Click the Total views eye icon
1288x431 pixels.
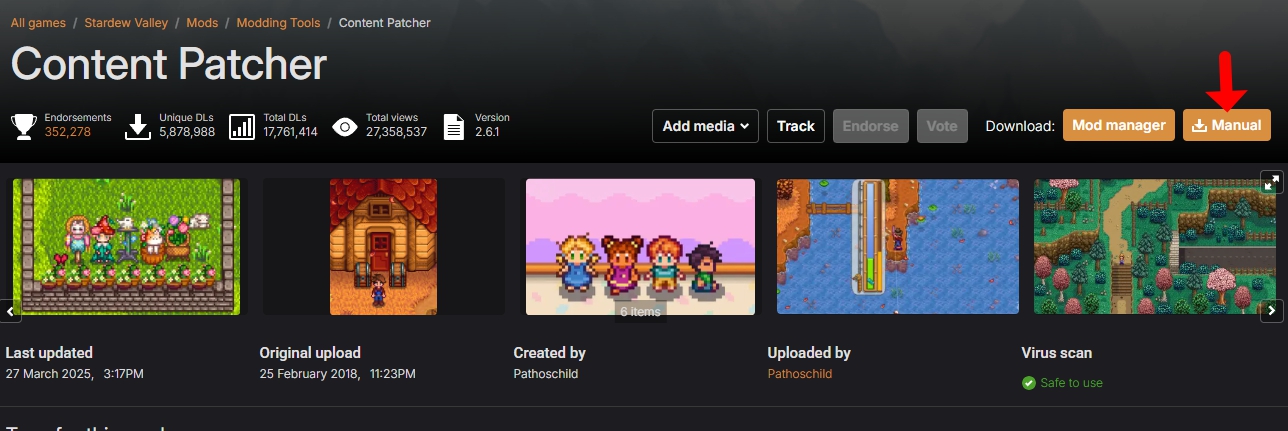345,126
